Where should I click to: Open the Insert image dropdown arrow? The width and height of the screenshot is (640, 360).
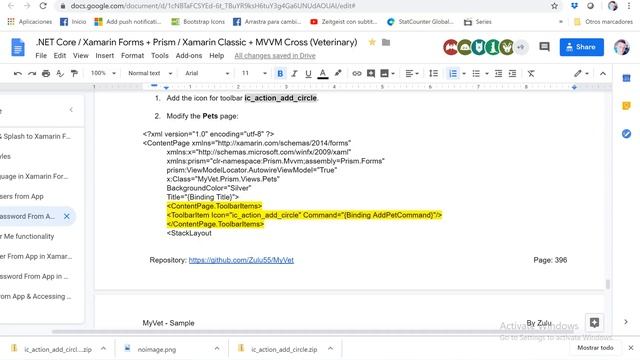393,73
